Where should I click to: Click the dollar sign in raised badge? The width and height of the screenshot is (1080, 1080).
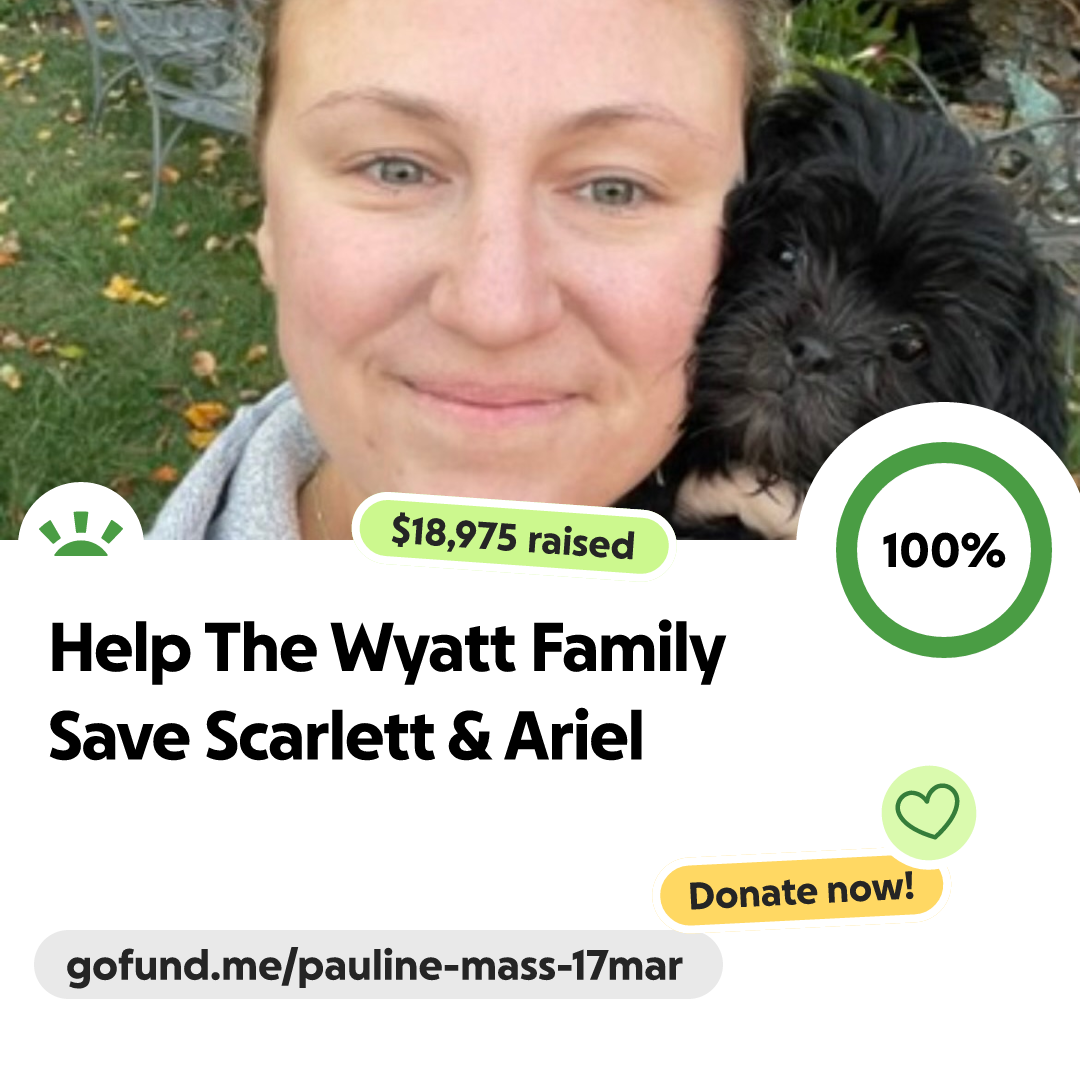(x=400, y=530)
